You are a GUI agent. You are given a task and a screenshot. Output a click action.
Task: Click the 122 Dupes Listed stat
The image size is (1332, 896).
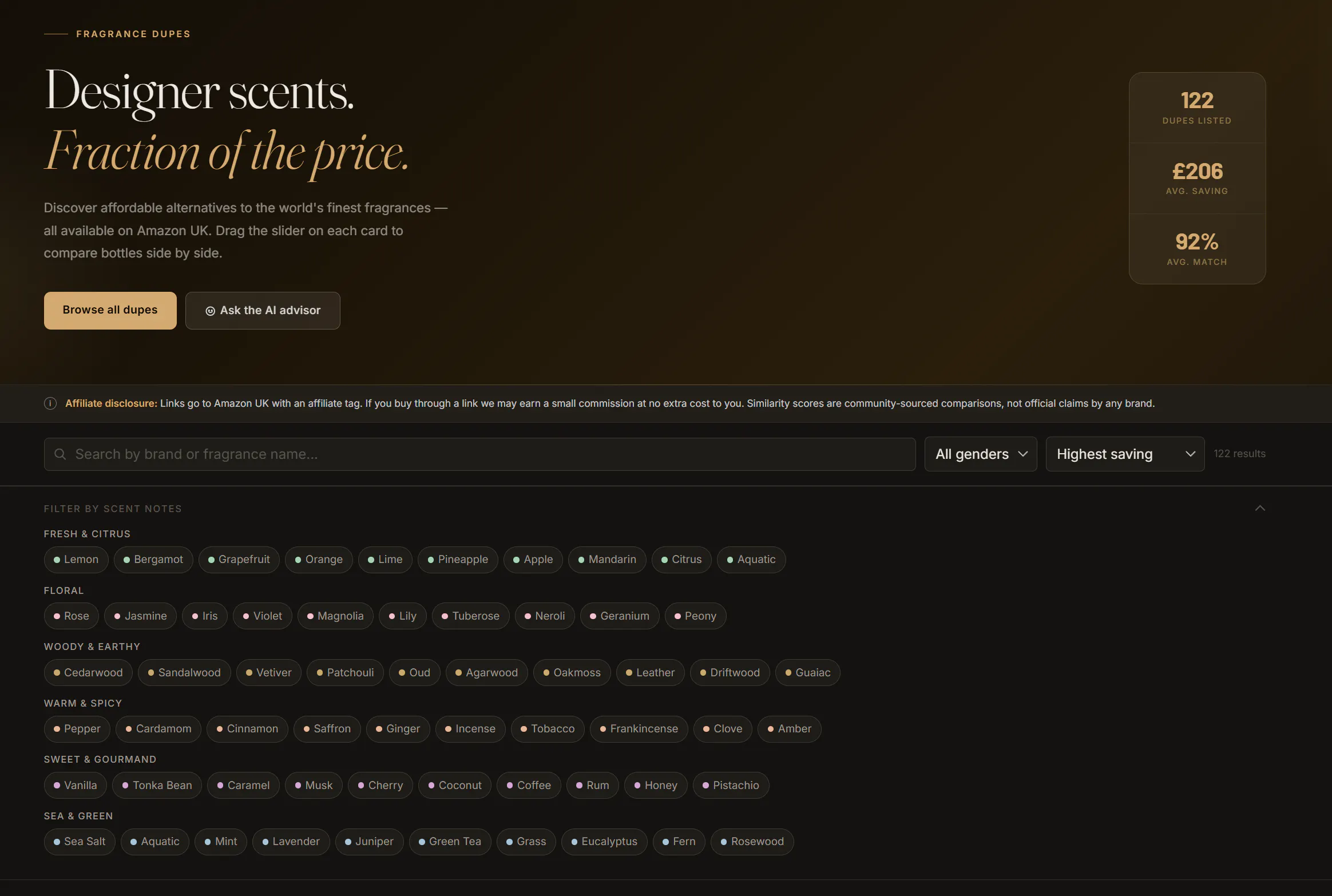[1197, 108]
